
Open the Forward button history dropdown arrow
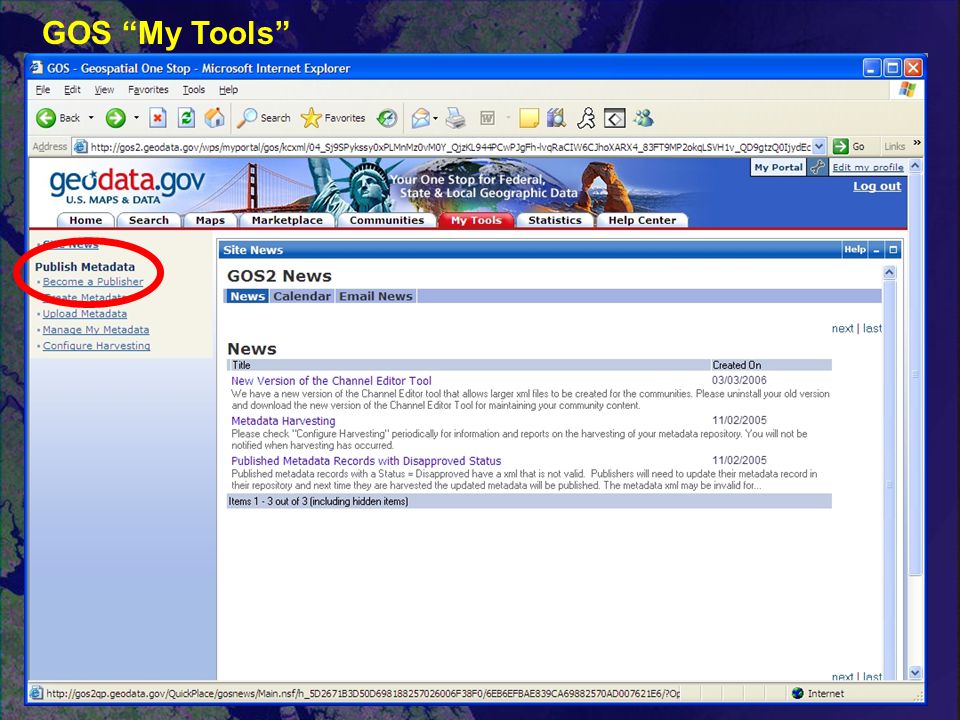pos(137,118)
